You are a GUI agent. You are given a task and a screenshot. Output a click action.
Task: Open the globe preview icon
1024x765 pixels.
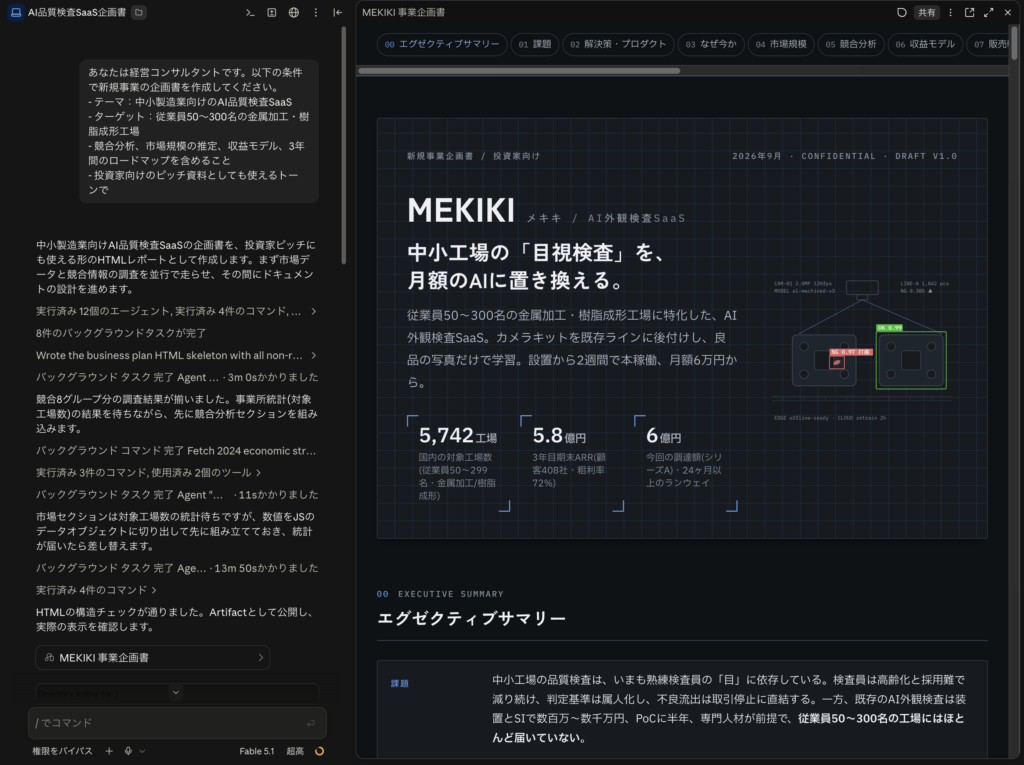point(294,12)
